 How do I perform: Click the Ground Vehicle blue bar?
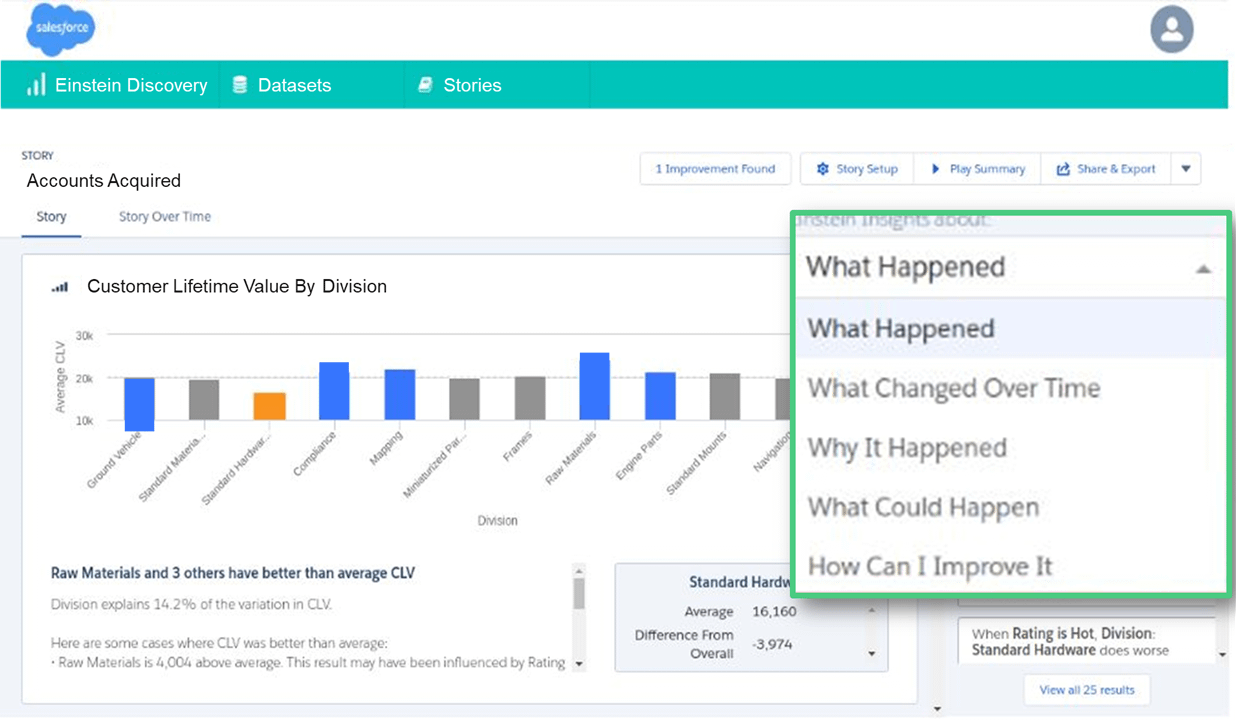click(x=139, y=404)
